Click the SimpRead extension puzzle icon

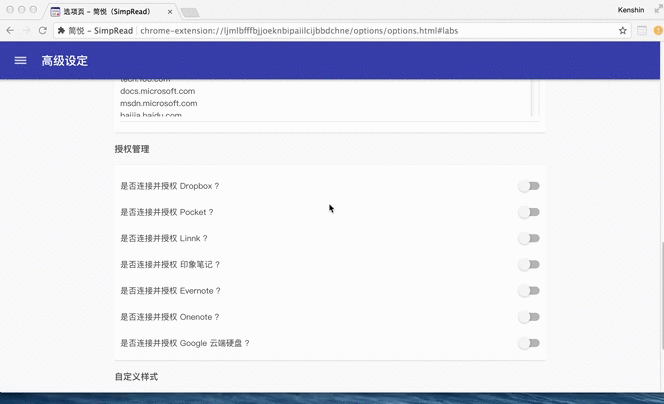click(61, 30)
